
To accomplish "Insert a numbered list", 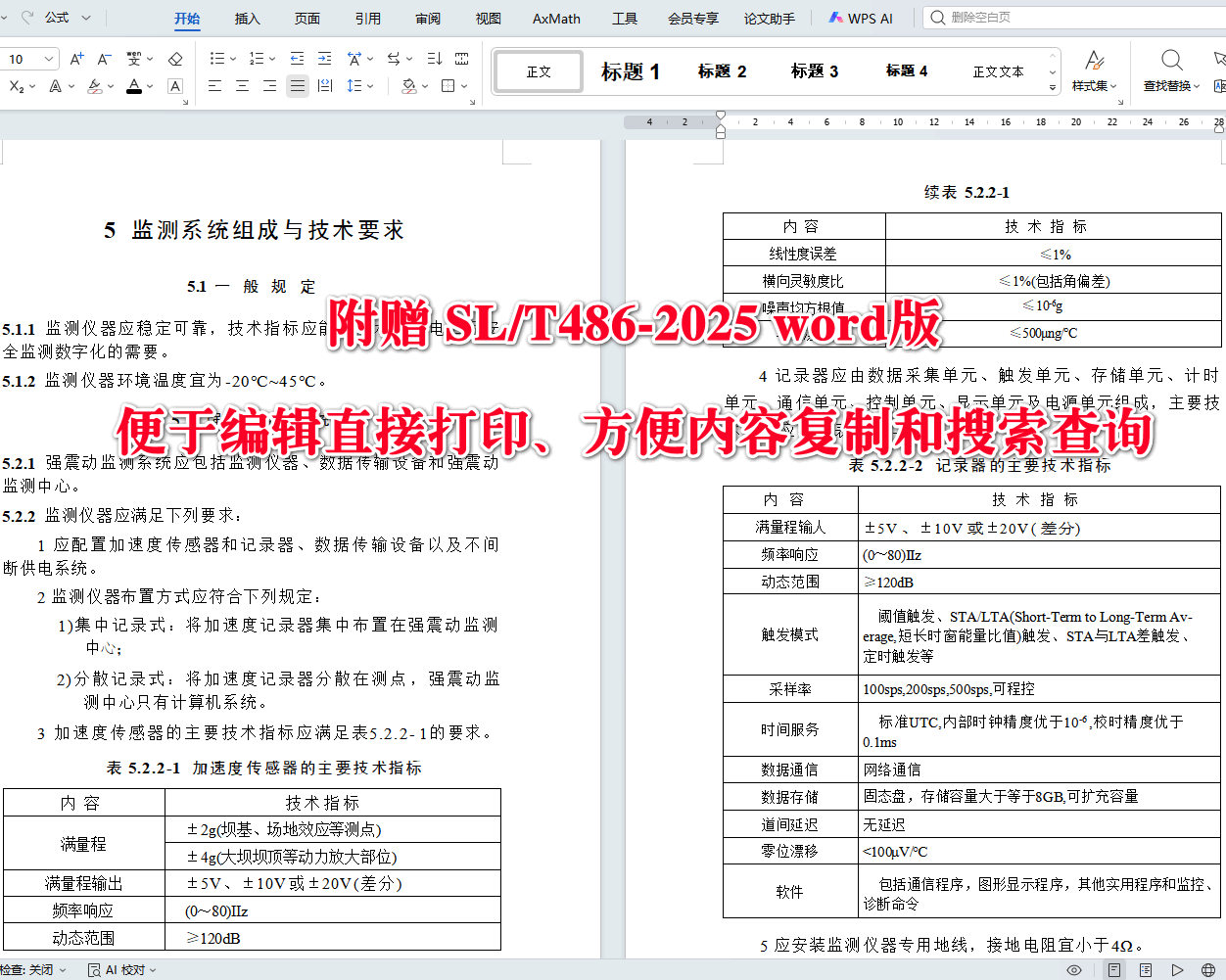I will pos(257,59).
